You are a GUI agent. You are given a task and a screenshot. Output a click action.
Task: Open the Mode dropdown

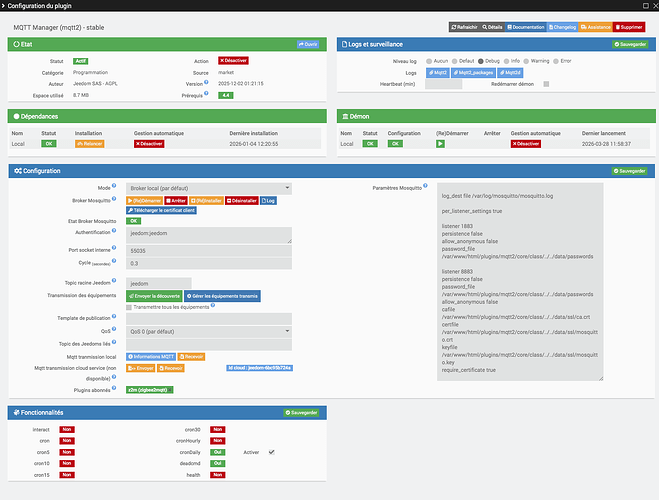pyautogui.click(x=209, y=188)
